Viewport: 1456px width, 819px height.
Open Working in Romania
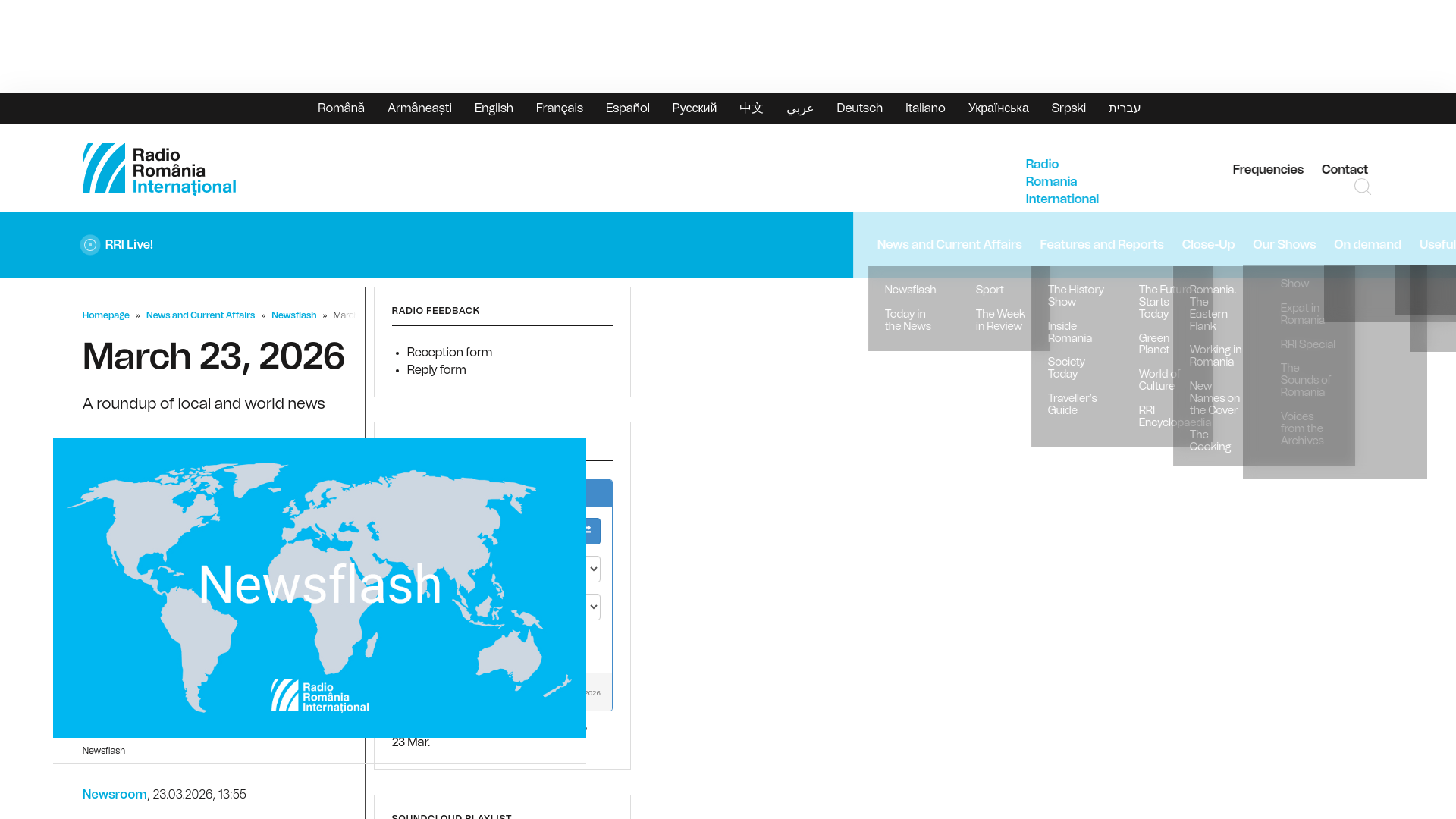[x=1215, y=356]
